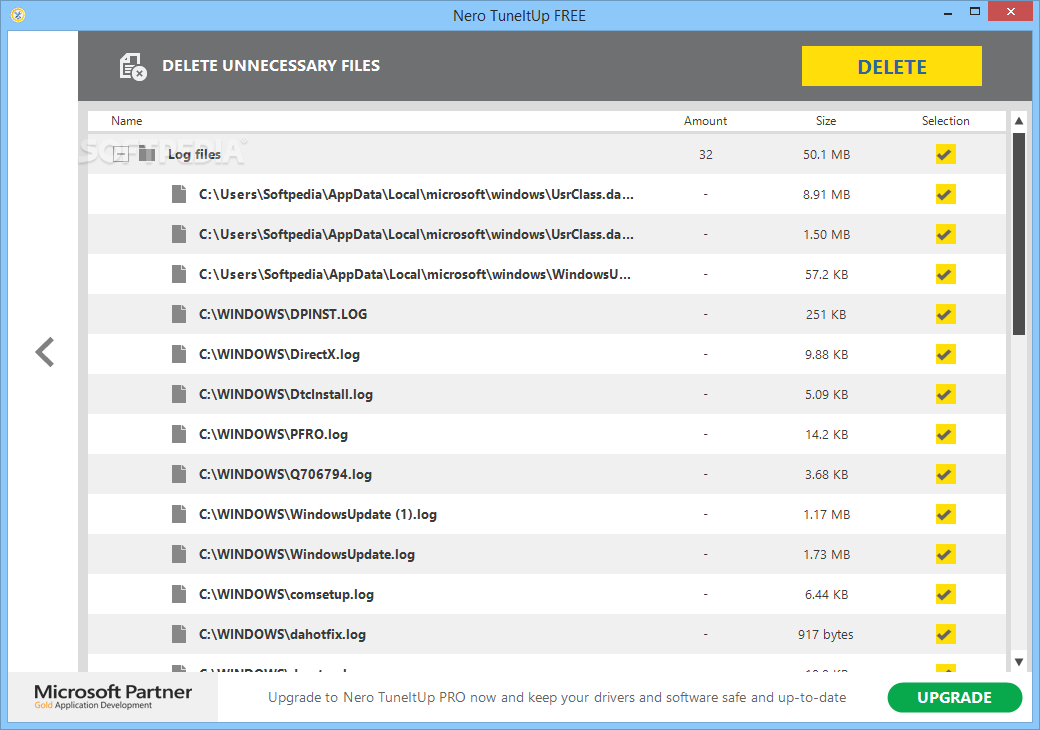Click the Selection column header
1040x730 pixels.
tap(945, 121)
